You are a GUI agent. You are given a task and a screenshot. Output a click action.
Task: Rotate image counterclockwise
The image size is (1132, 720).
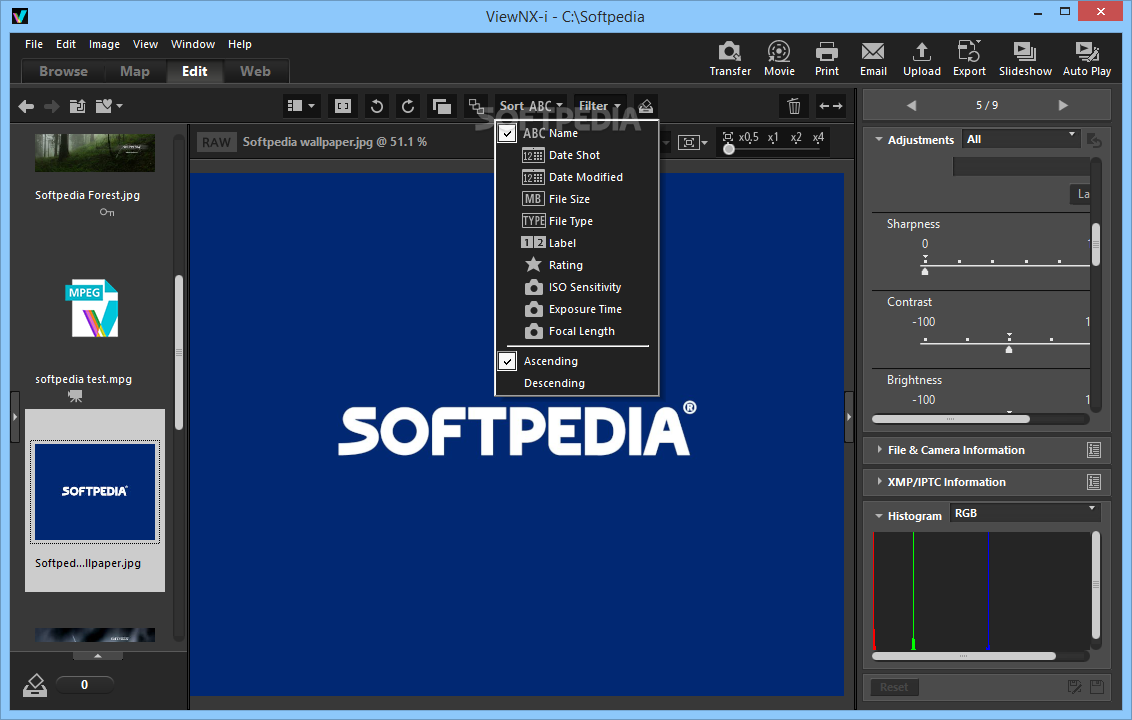(376, 106)
